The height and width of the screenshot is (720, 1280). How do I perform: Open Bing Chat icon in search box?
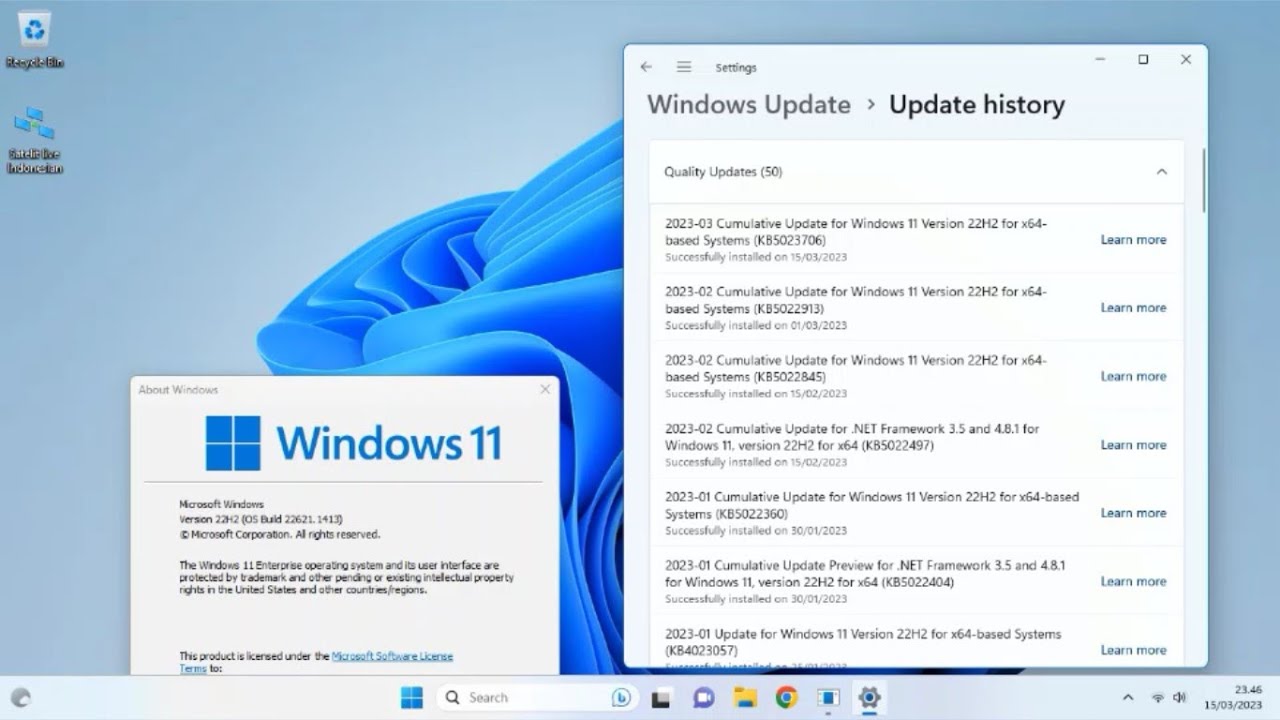click(x=620, y=697)
